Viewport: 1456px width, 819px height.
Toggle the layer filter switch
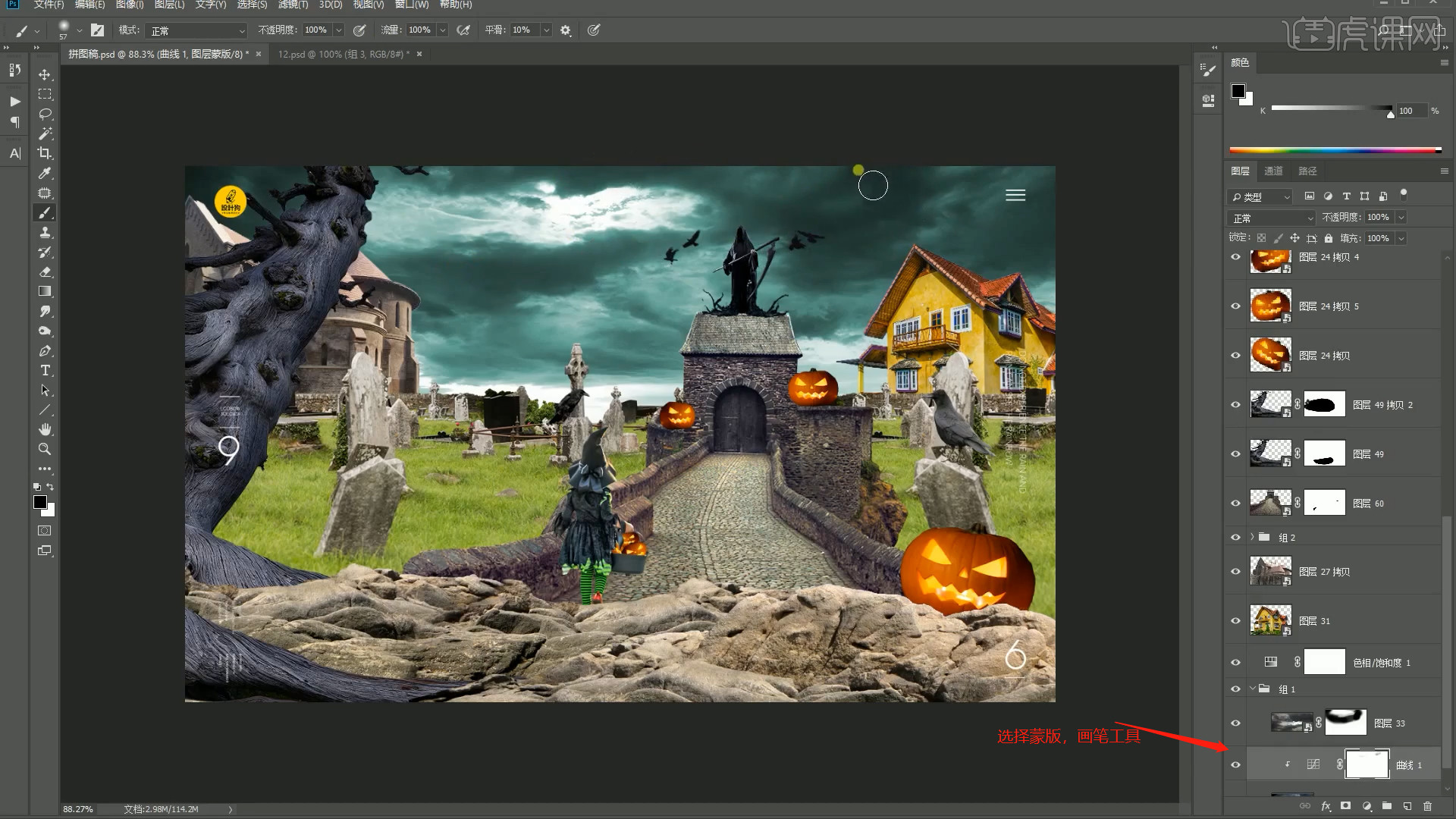(1403, 194)
